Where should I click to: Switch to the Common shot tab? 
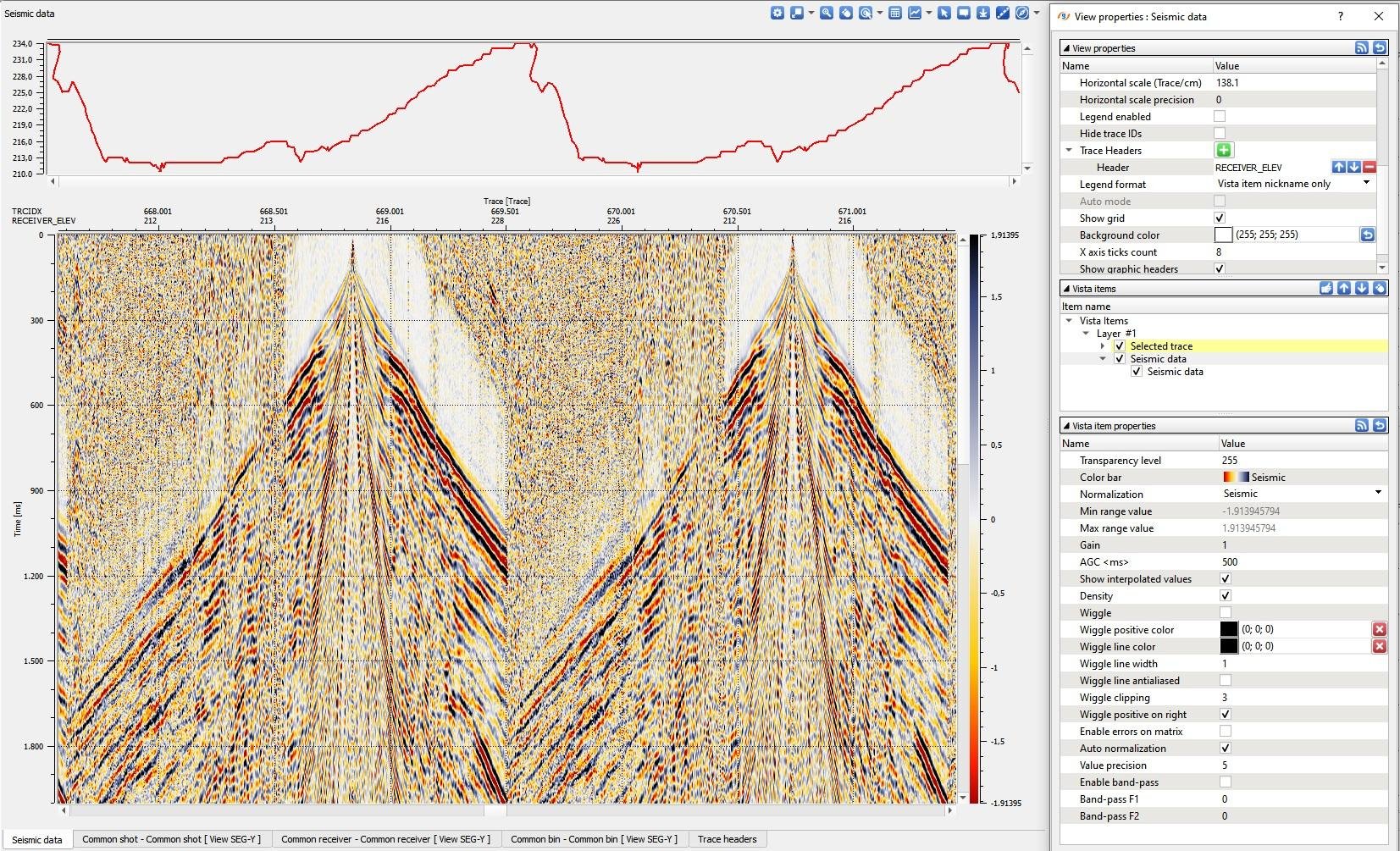pos(171,839)
